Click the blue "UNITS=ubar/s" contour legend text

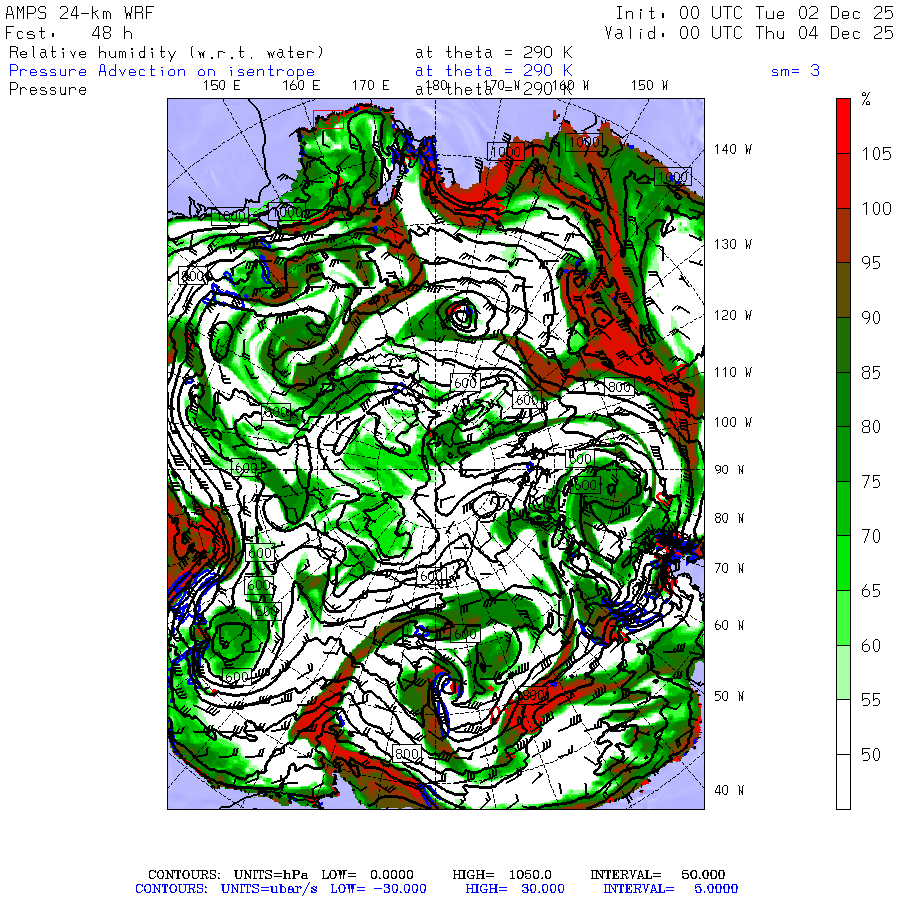coord(269,889)
